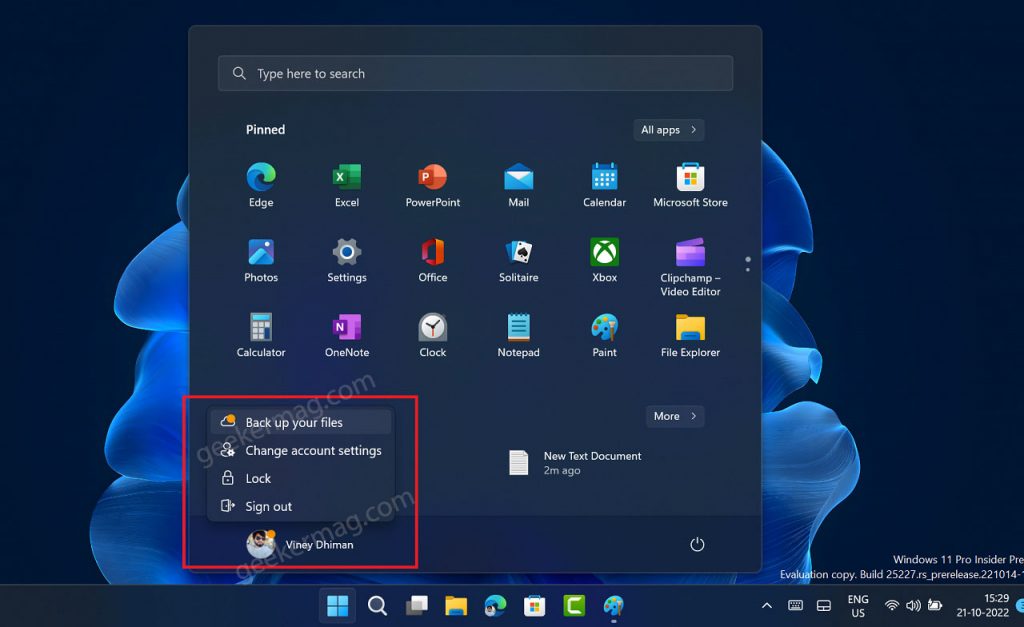Open New Text Document recommendation
The image size is (1024, 627).
[575, 462]
